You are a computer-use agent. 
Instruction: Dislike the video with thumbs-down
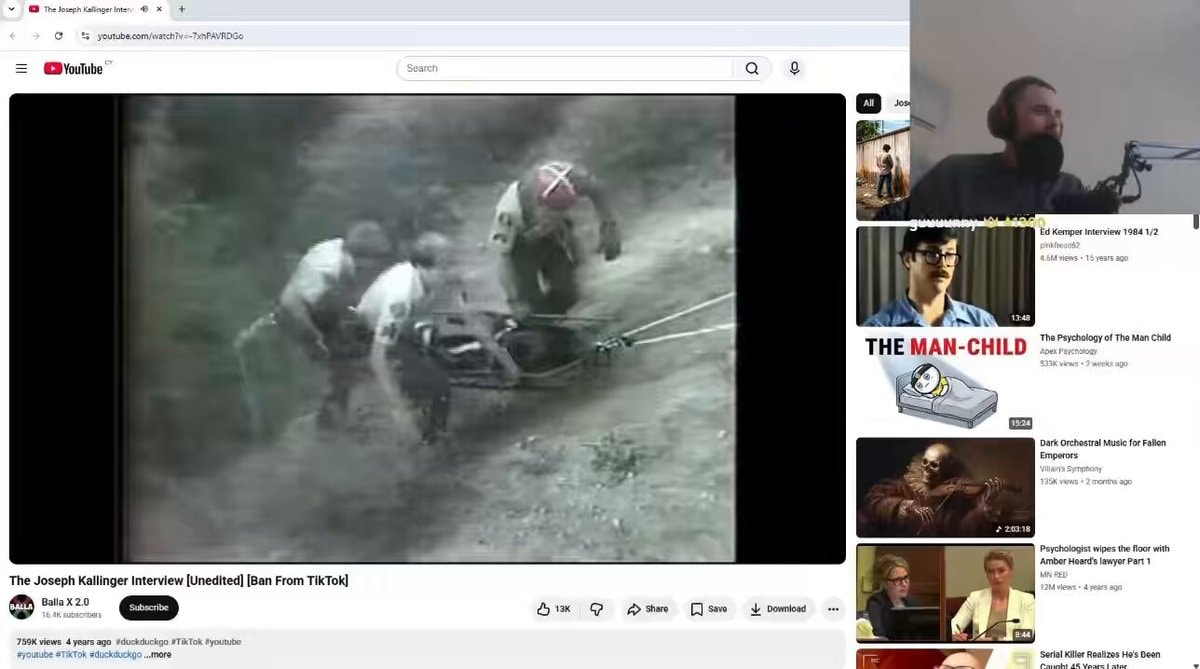click(596, 609)
